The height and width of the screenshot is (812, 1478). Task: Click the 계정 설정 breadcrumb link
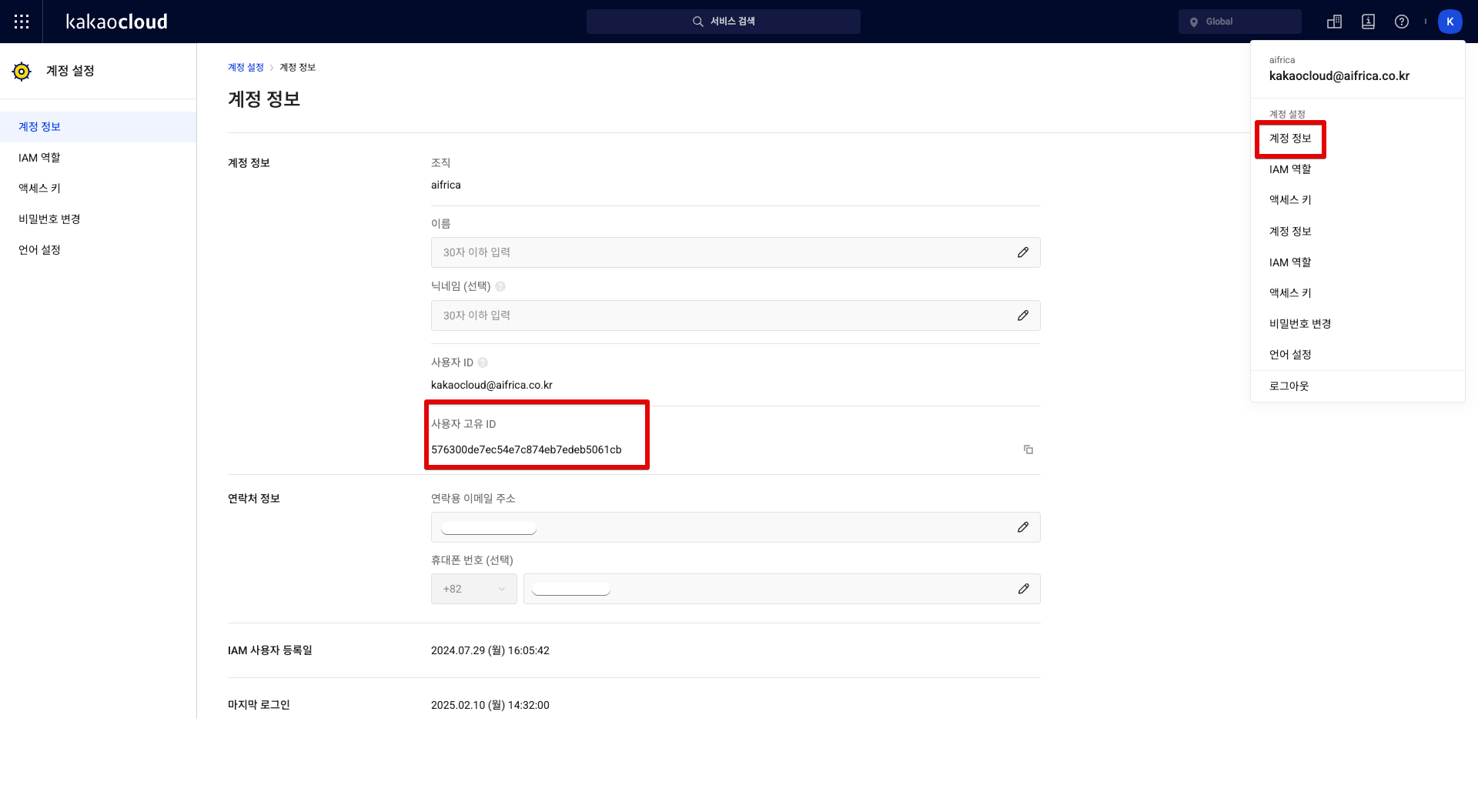point(246,68)
